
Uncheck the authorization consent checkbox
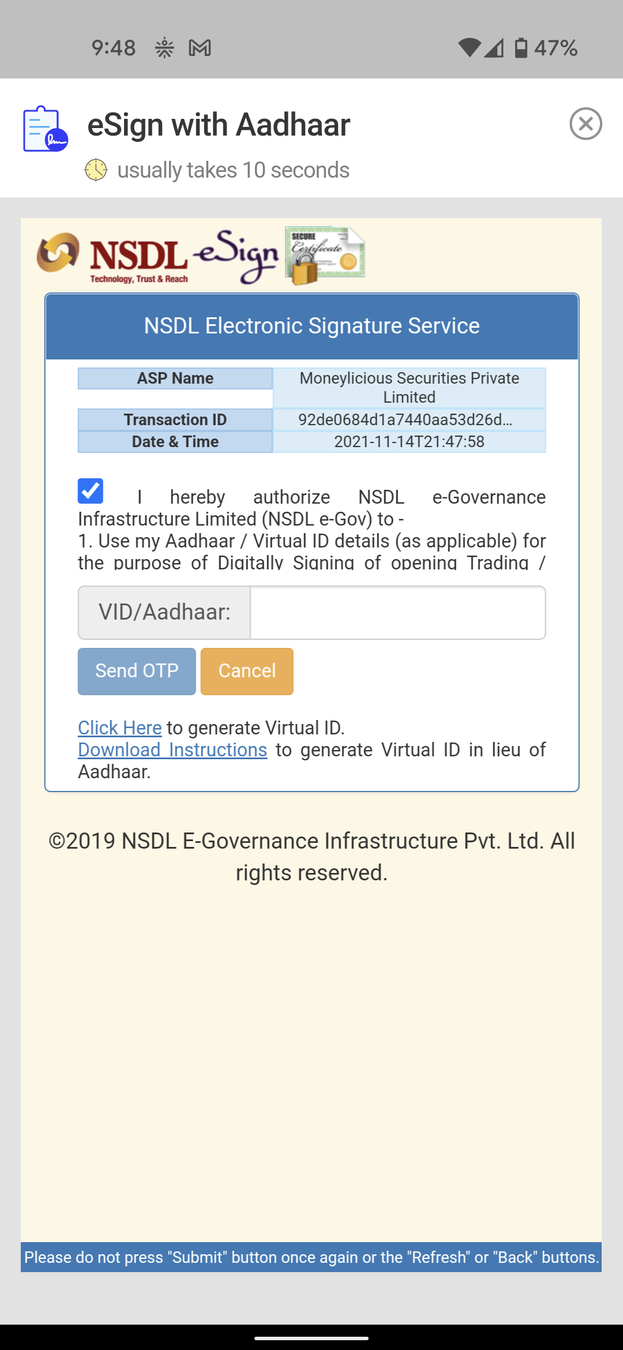click(x=91, y=491)
